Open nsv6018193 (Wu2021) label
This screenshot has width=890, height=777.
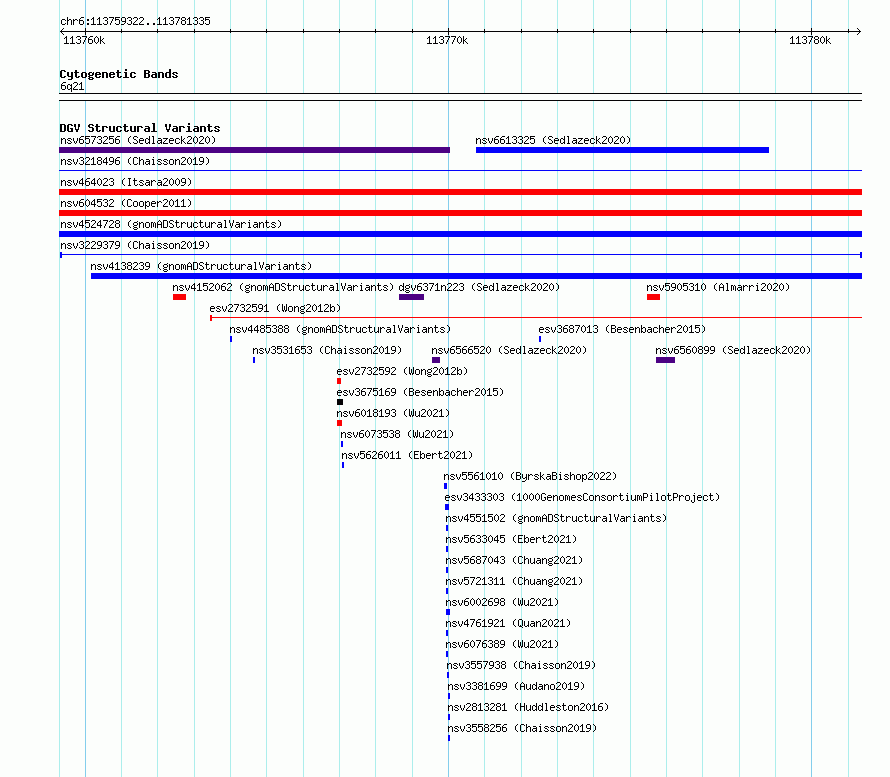coord(393,413)
